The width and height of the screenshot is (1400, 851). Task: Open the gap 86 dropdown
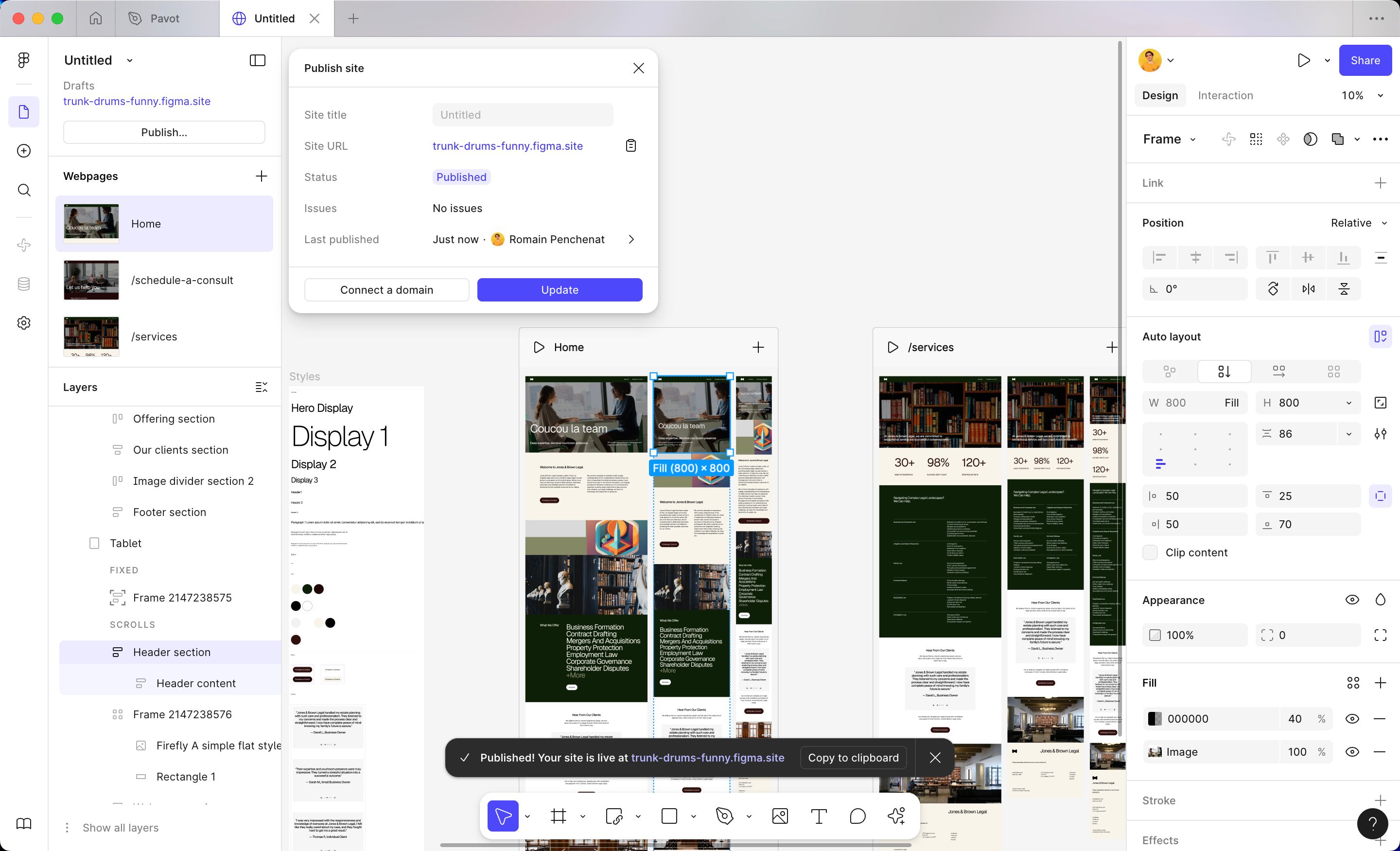click(x=1348, y=434)
